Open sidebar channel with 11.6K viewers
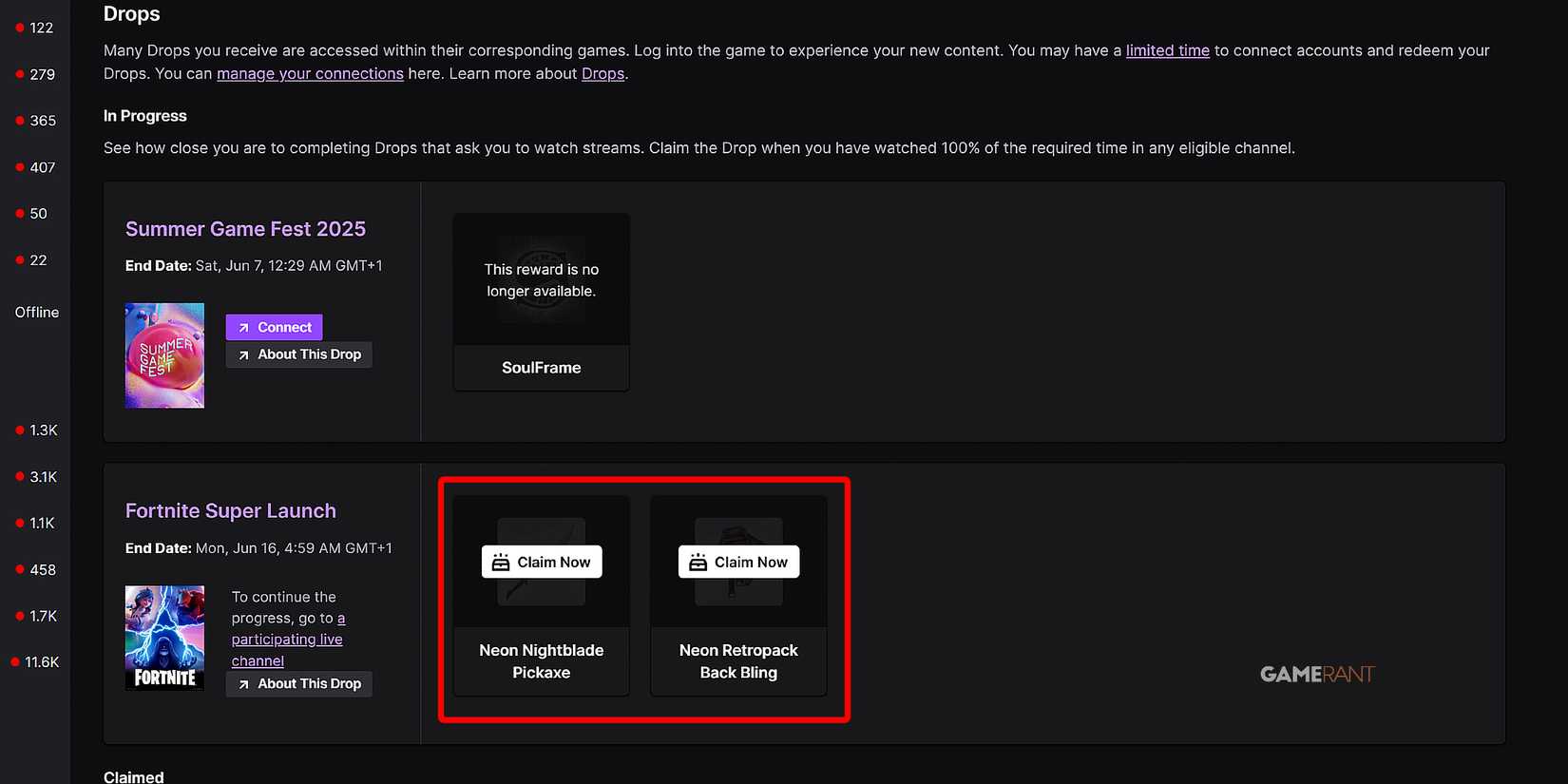The width and height of the screenshot is (1568, 784). [35, 662]
